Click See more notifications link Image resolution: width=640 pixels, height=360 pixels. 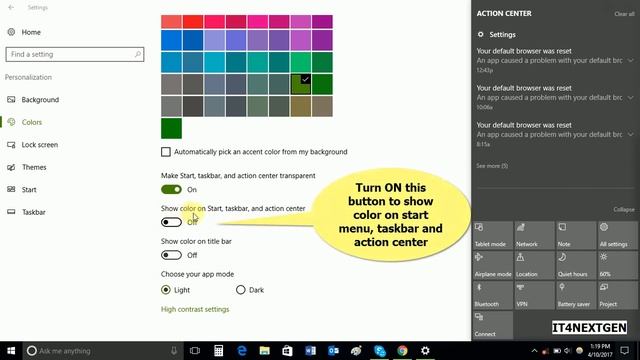coord(492,166)
